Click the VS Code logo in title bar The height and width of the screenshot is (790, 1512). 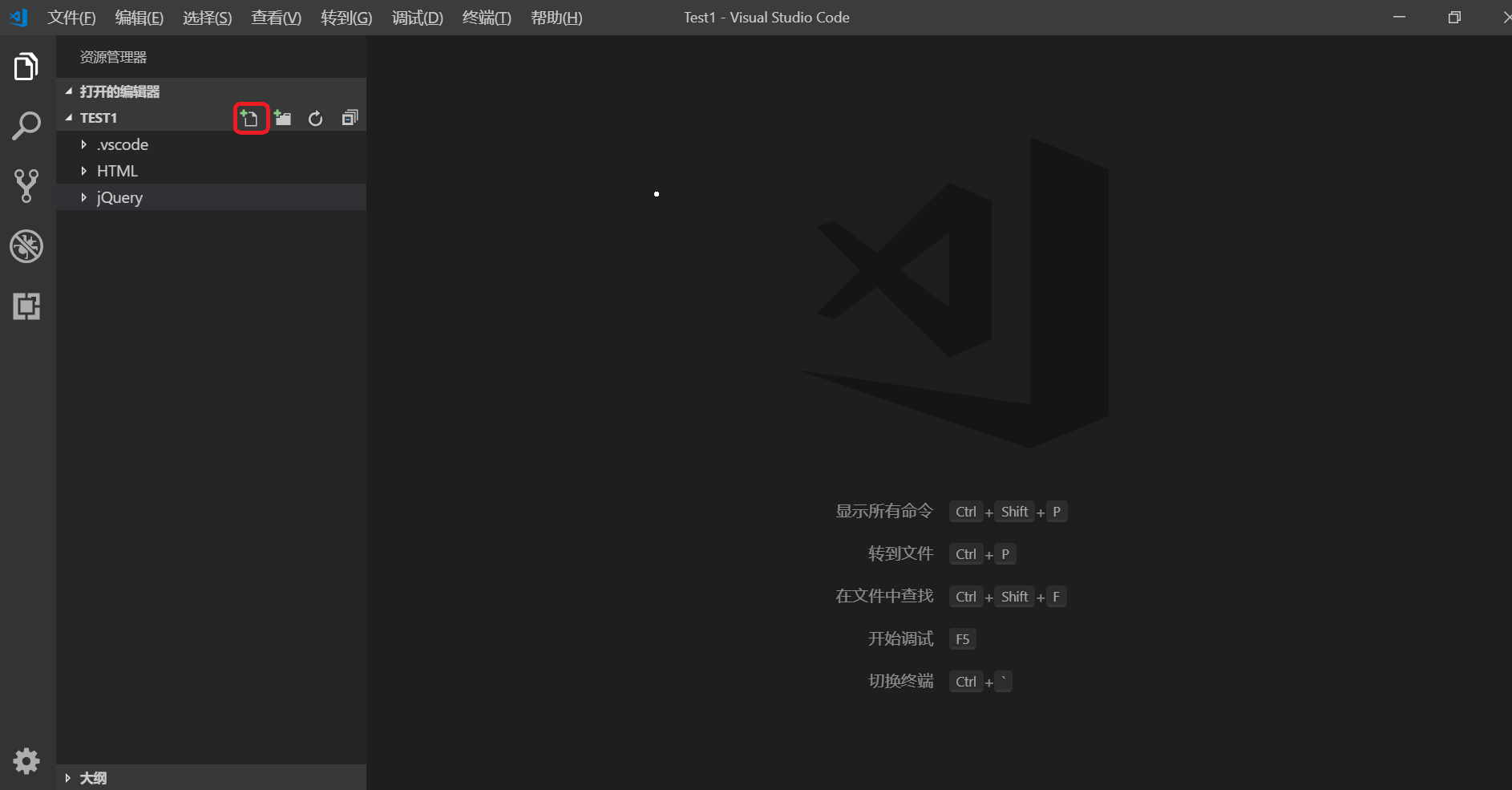tap(18, 17)
